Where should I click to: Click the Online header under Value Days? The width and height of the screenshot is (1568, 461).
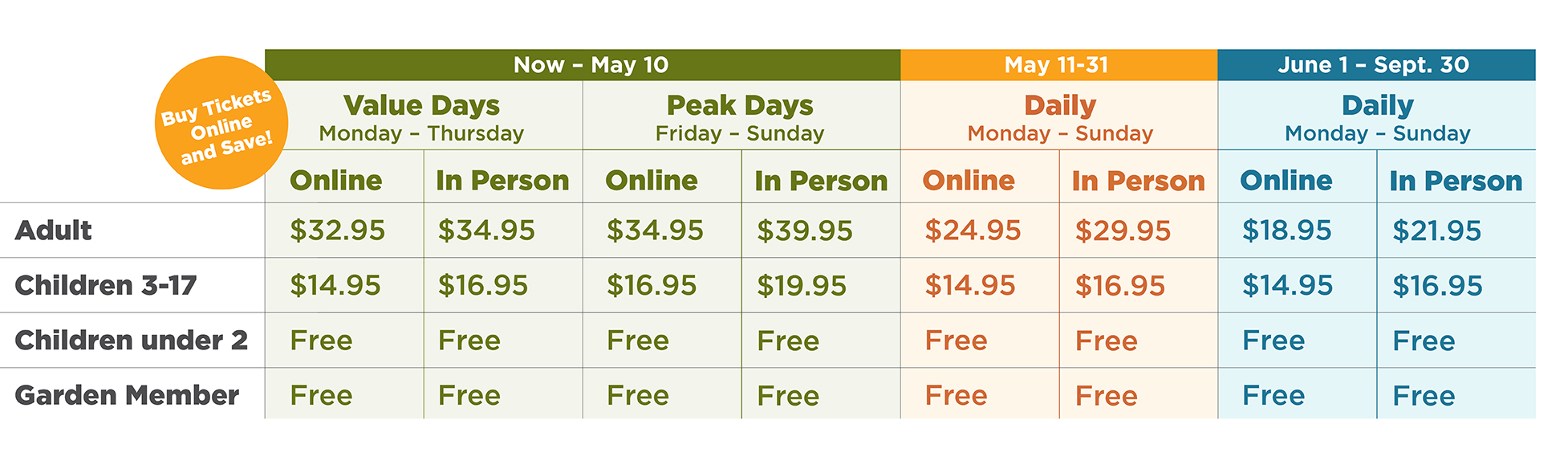pos(335,181)
